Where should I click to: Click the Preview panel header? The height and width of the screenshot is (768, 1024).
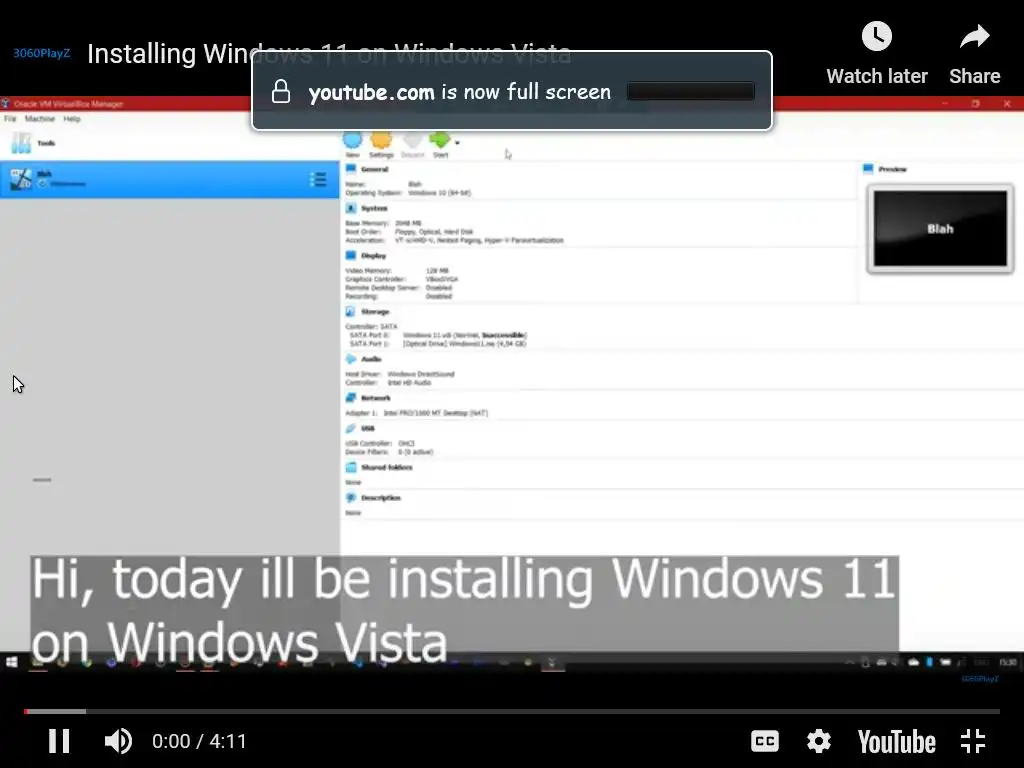click(891, 169)
